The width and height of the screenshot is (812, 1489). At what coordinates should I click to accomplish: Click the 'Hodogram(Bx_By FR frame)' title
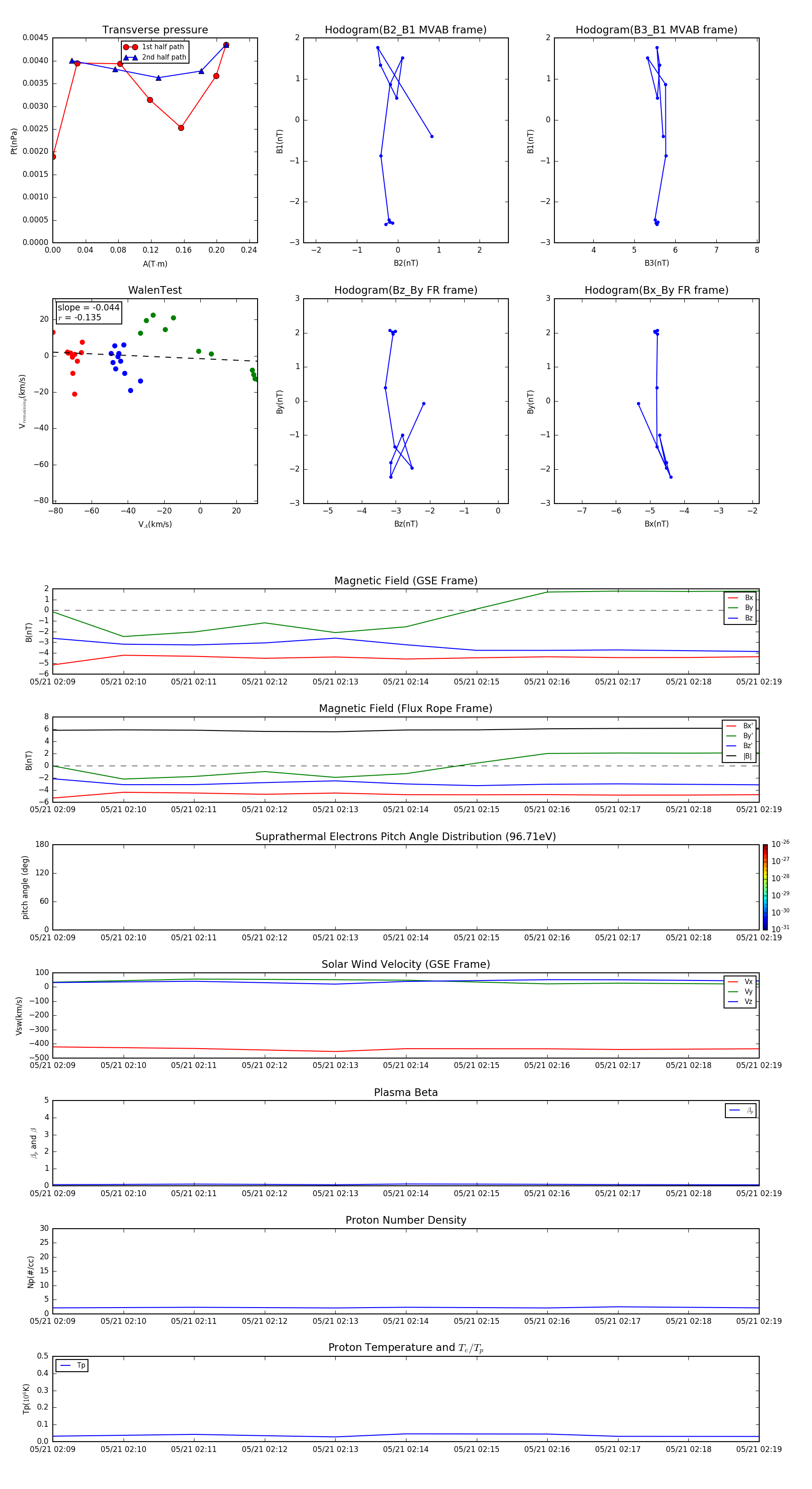pyautogui.click(x=656, y=290)
